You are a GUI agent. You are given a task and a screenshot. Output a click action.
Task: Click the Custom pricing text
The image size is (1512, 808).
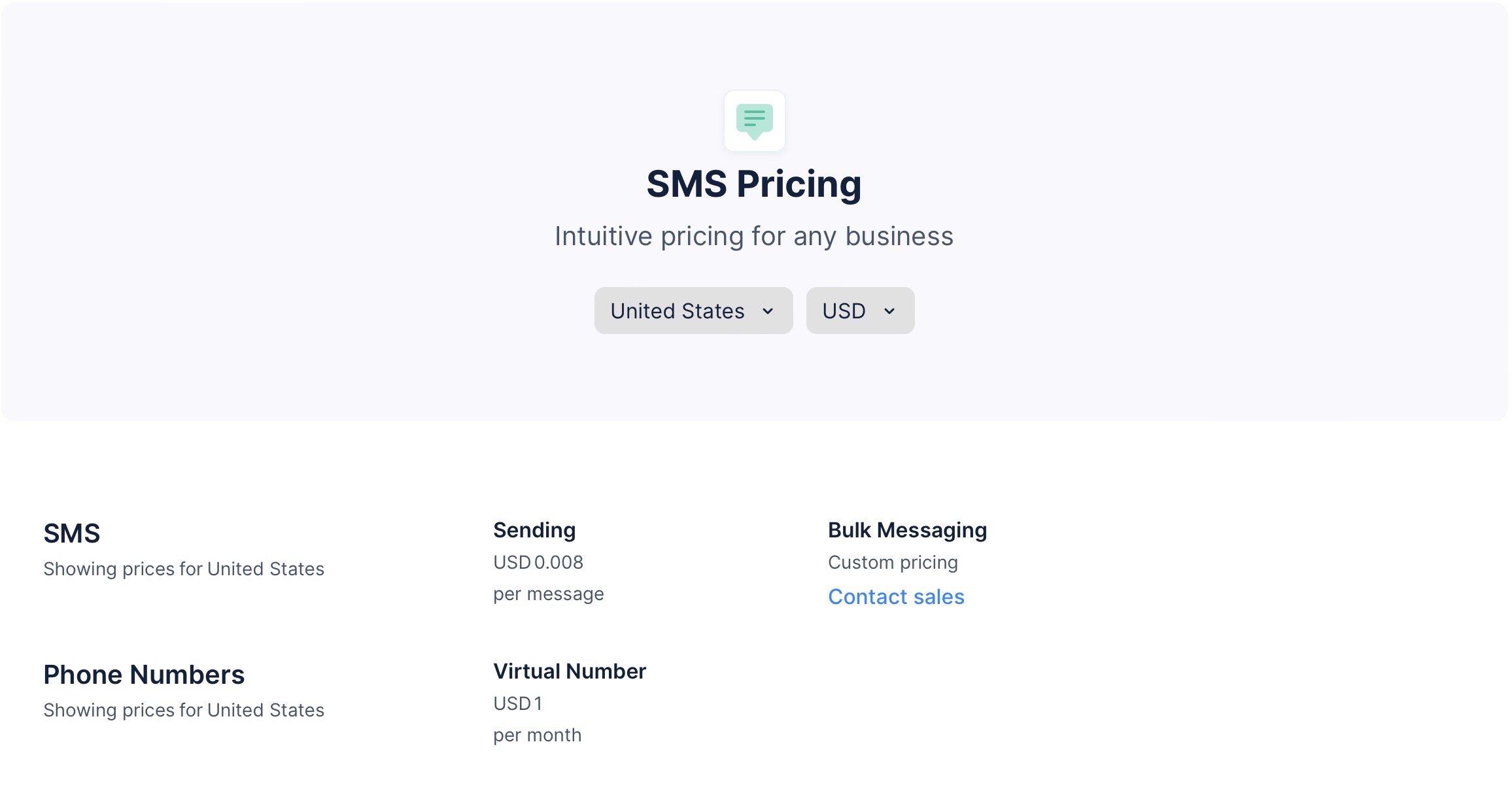coord(893,562)
